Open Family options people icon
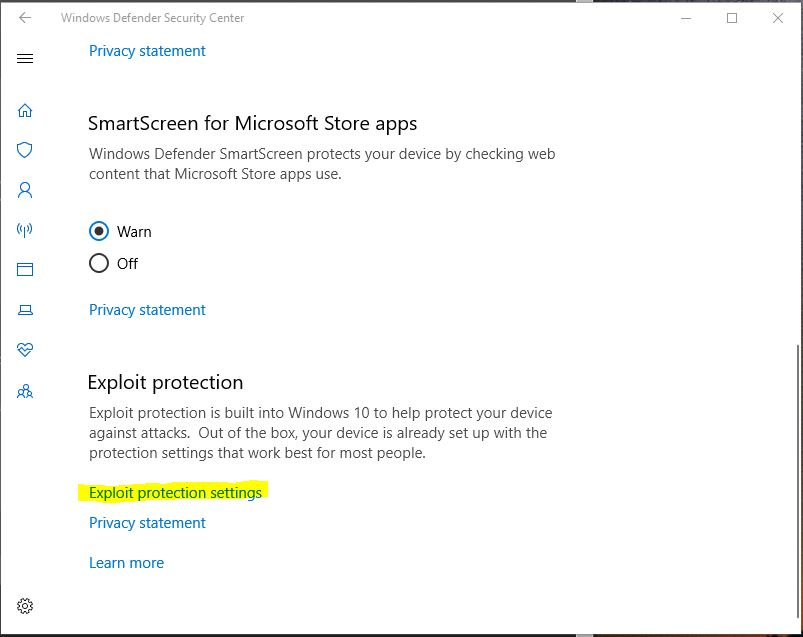 [x=25, y=392]
